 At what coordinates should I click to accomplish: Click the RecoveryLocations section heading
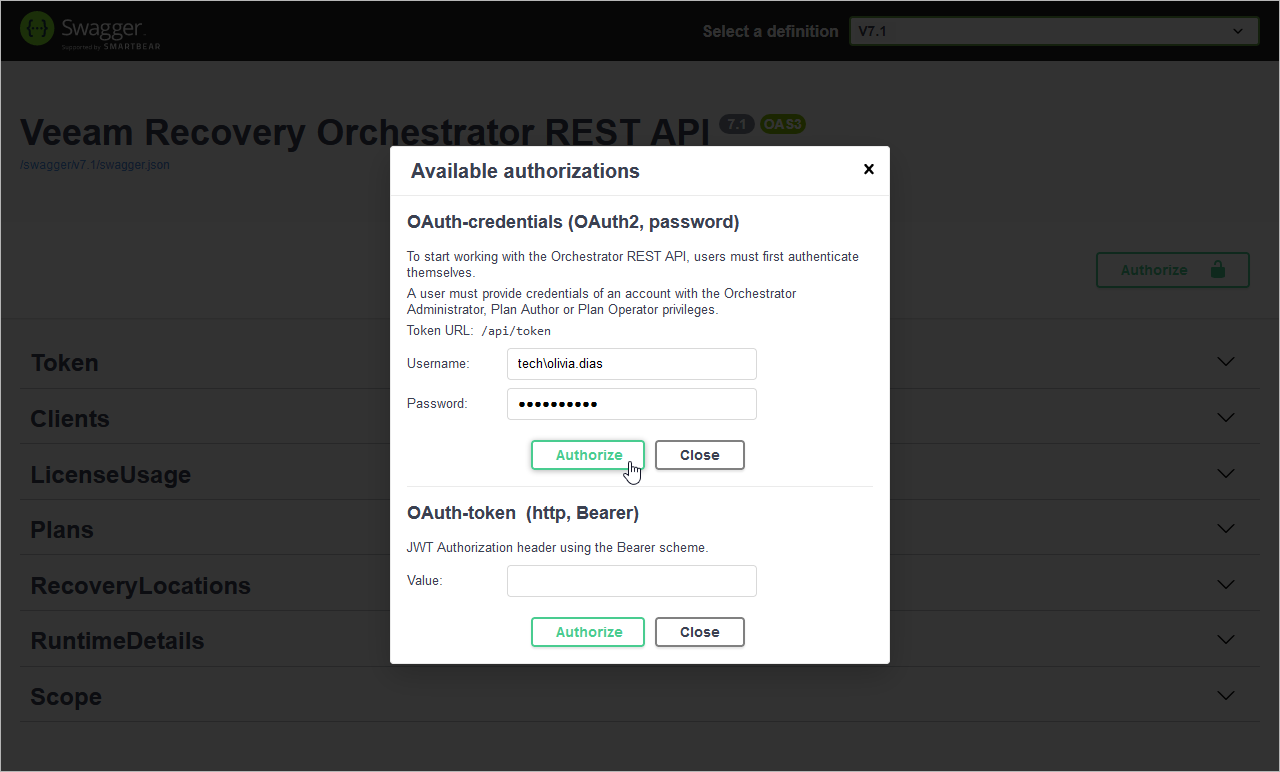[x=141, y=586]
